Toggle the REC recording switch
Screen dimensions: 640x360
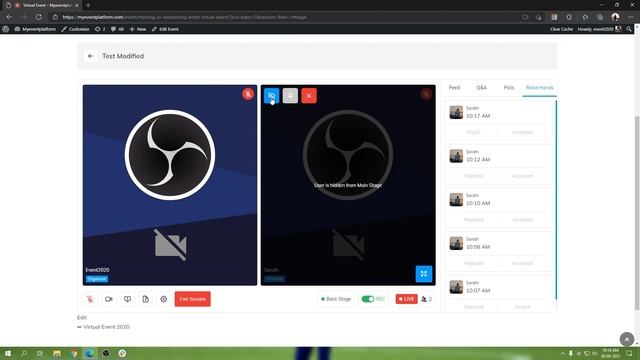point(368,299)
